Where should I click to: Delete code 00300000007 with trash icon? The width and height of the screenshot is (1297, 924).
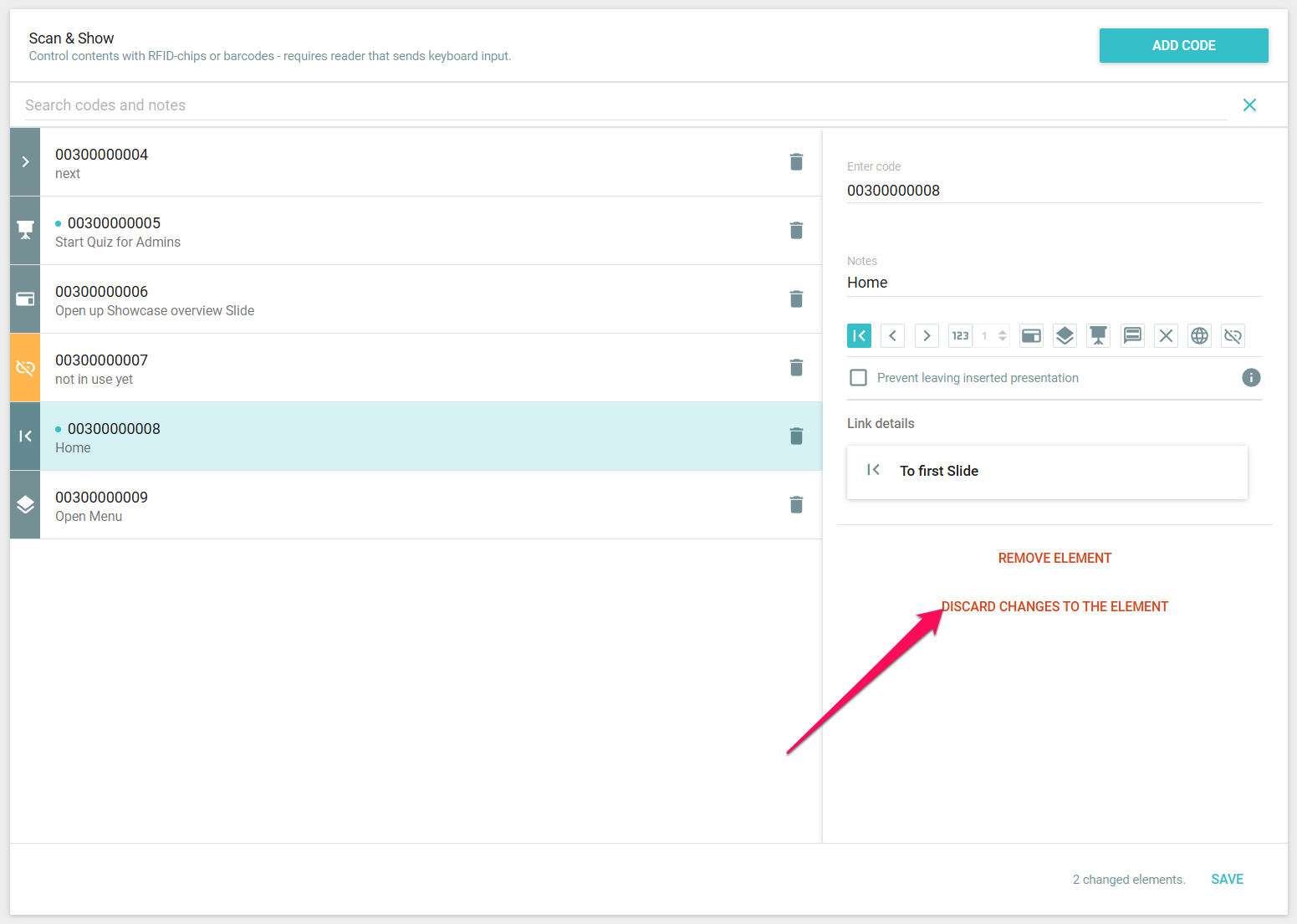coord(796,367)
